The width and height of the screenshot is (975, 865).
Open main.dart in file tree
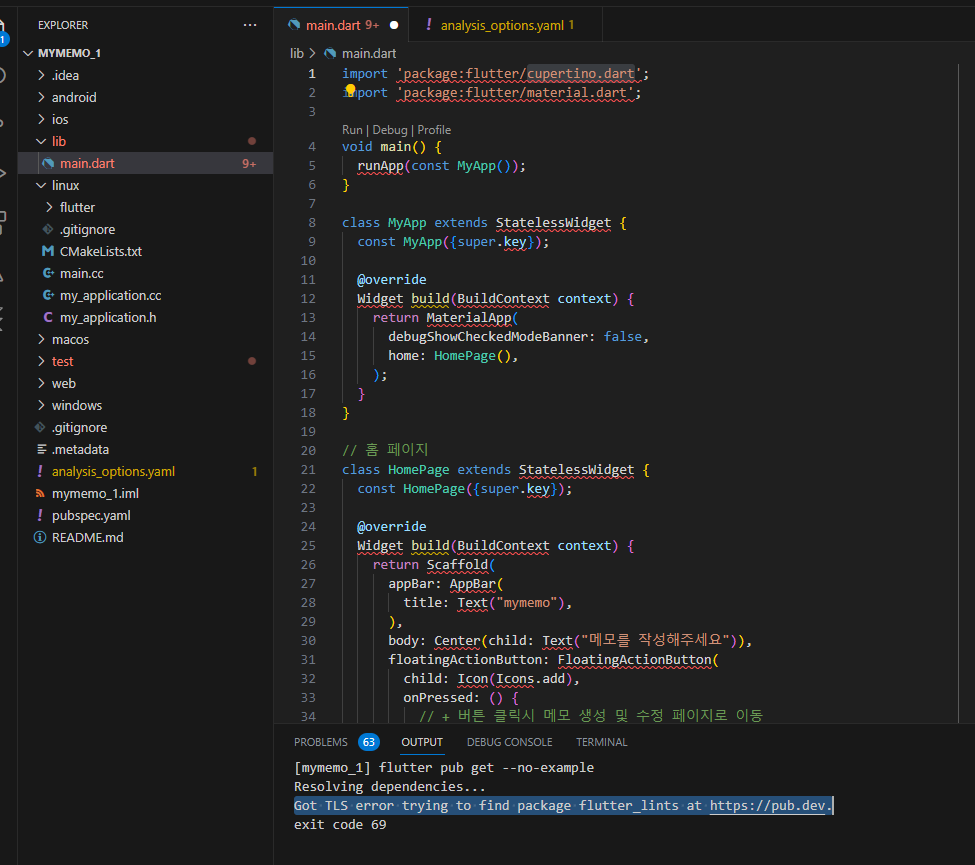[x=146, y=164]
